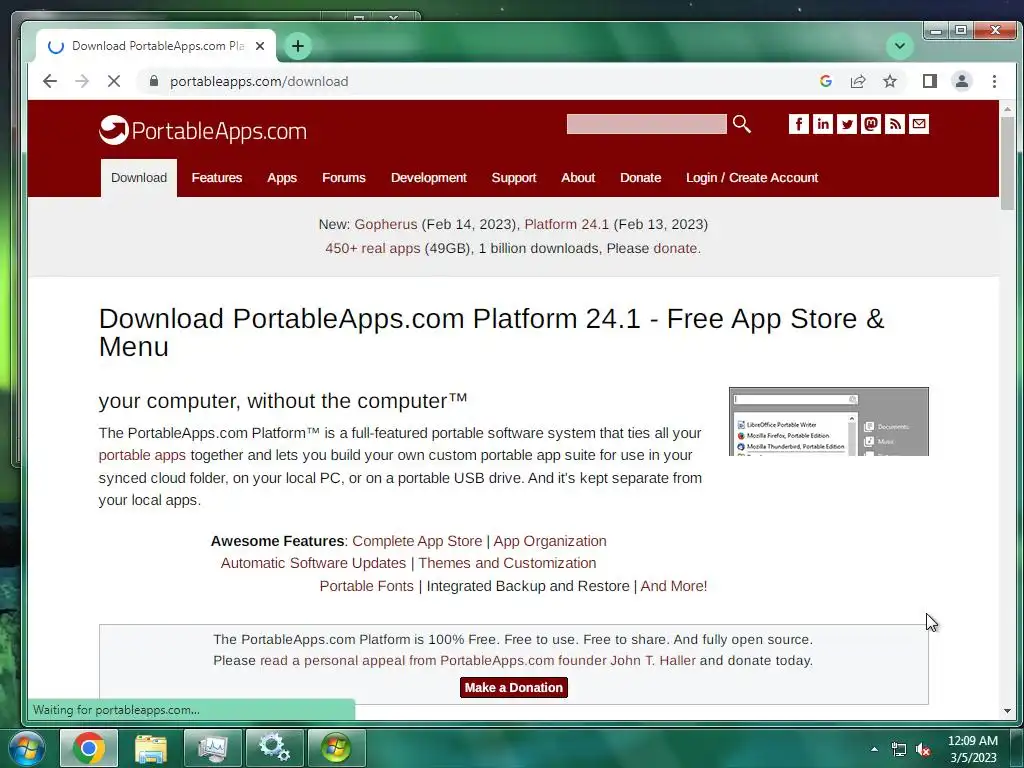Open Themes and Customization link
1024x768 pixels.
click(x=507, y=563)
